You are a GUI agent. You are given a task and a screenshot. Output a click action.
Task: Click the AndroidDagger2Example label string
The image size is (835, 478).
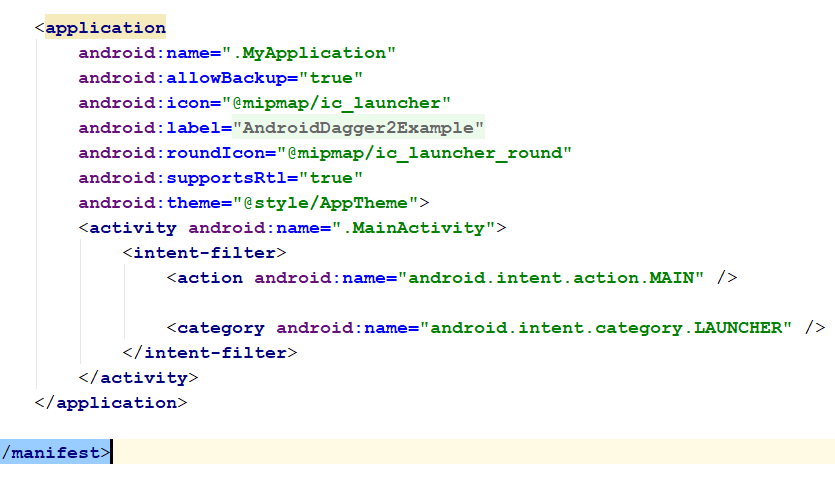pos(358,128)
